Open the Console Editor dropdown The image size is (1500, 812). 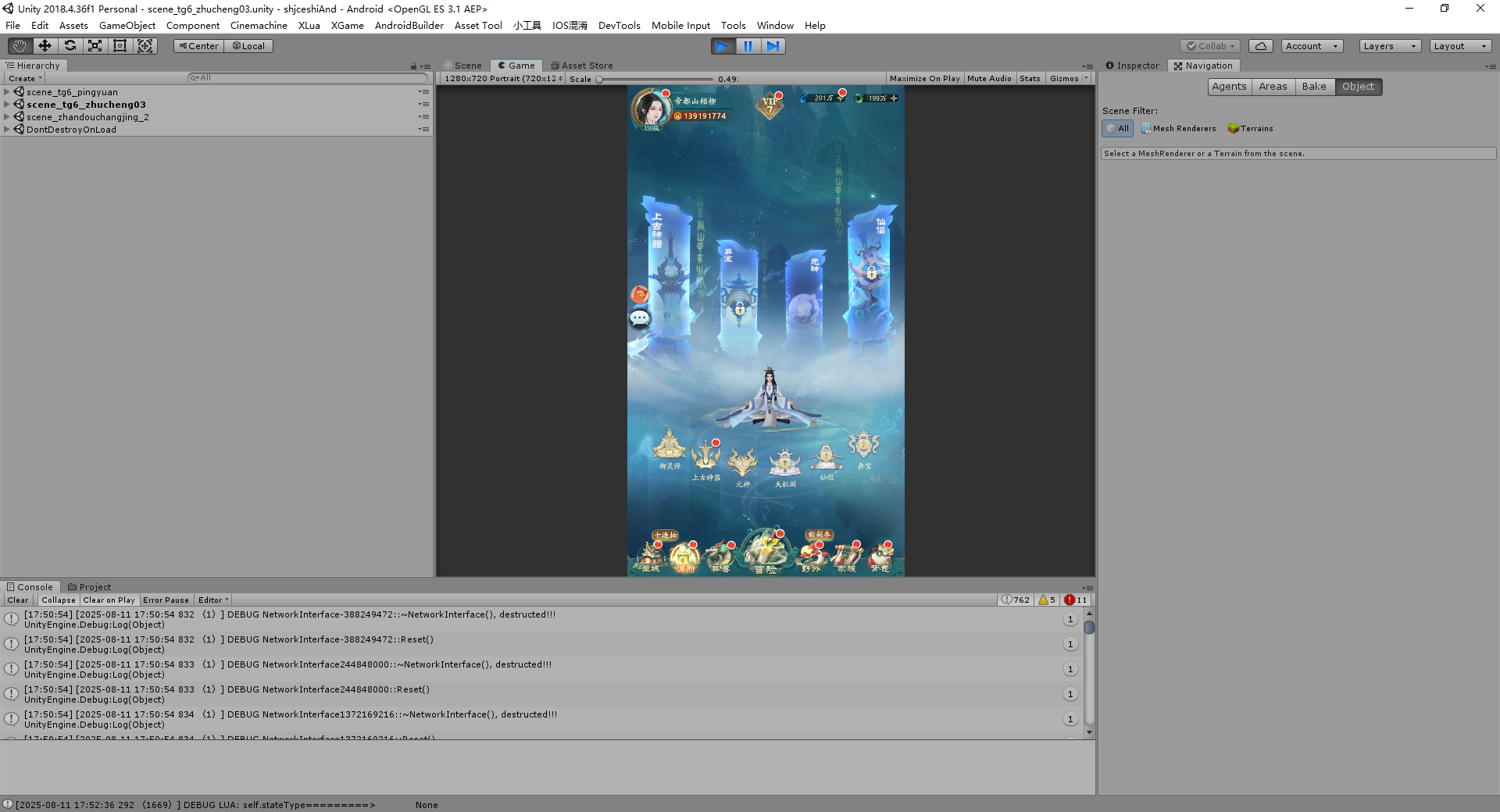pyautogui.click(x=213, y=600)
